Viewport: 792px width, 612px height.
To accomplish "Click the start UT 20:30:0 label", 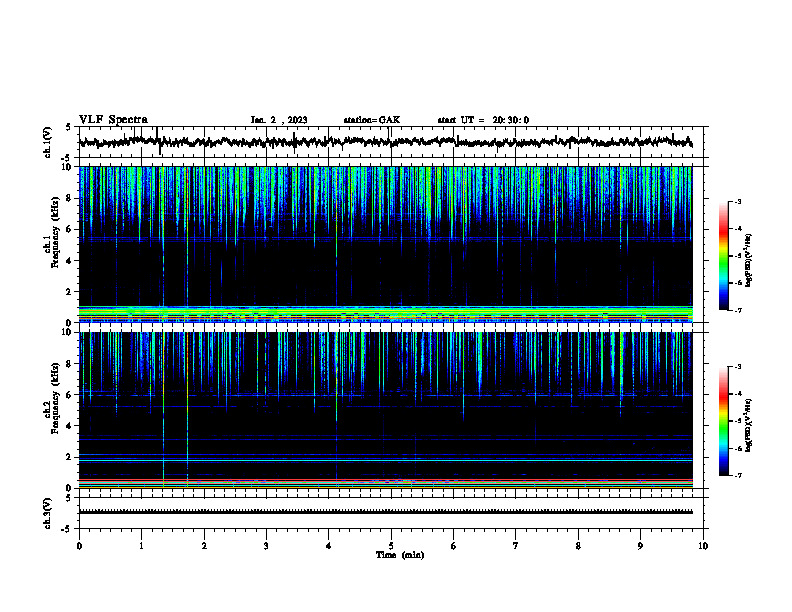I will coord(483,120).
